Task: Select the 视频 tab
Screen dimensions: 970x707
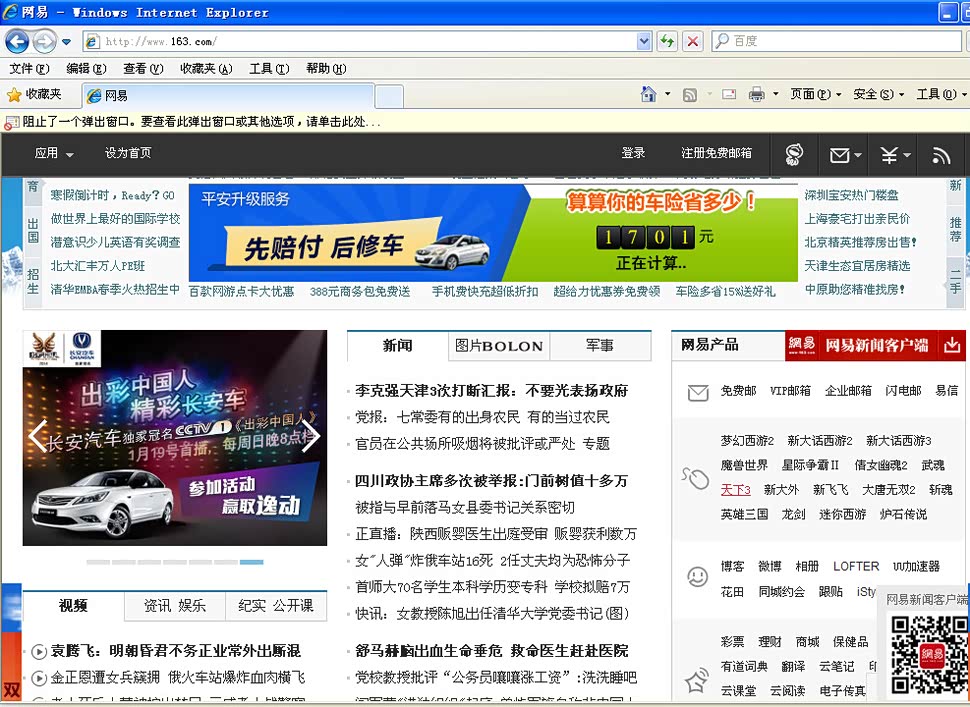Action: point(73,606)
